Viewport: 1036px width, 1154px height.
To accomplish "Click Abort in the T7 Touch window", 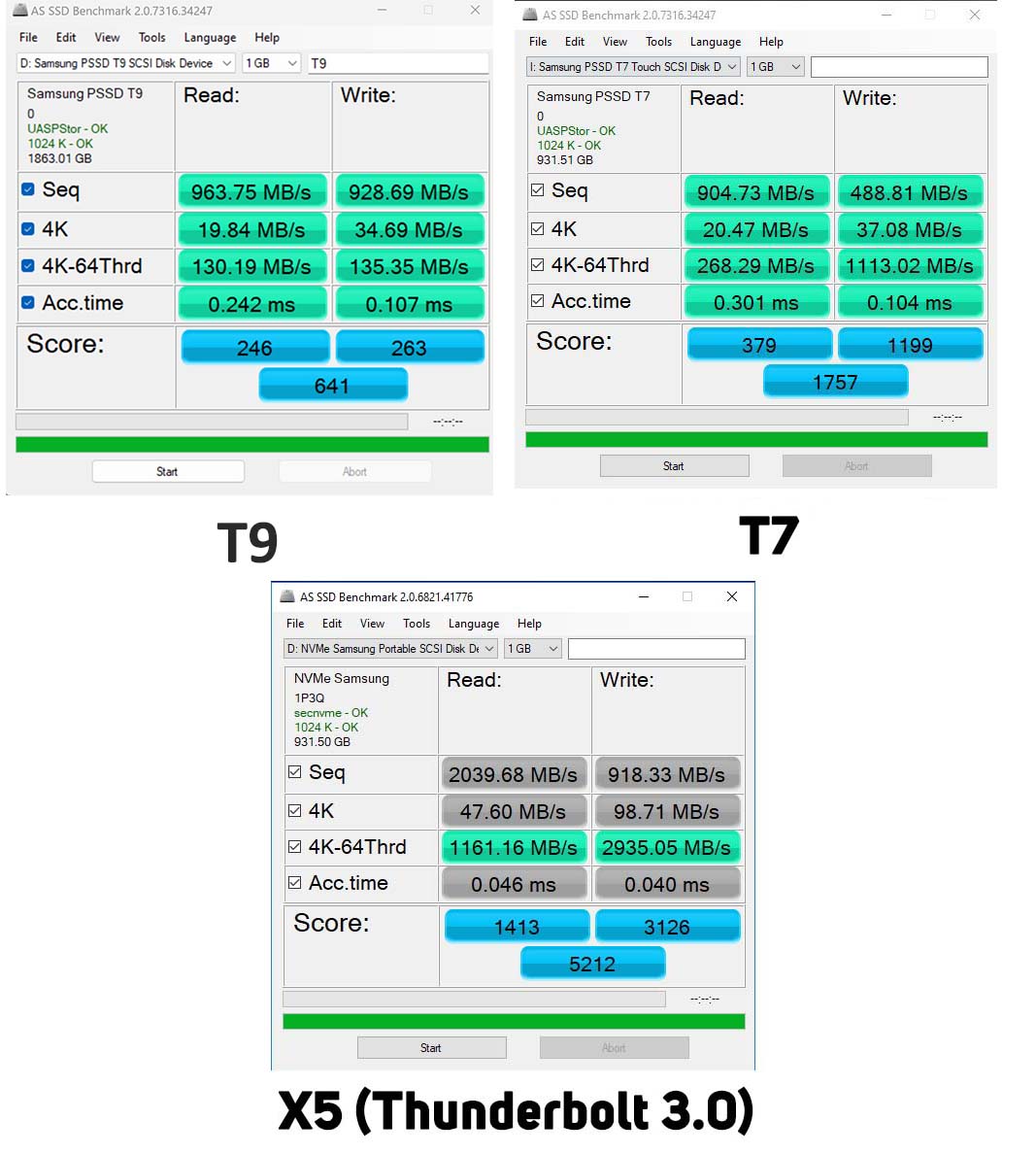I will coord(856,466).
